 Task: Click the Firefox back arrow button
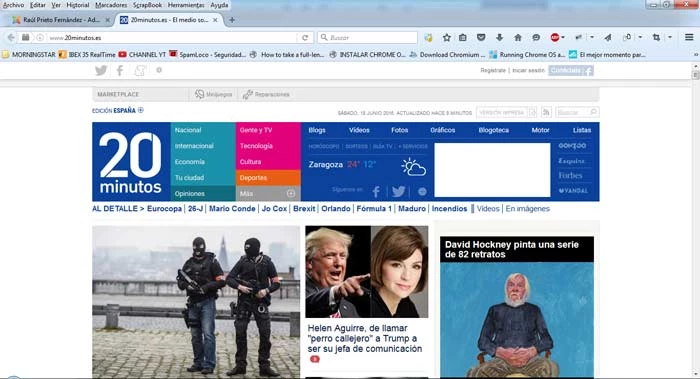(x=11, y=37)
